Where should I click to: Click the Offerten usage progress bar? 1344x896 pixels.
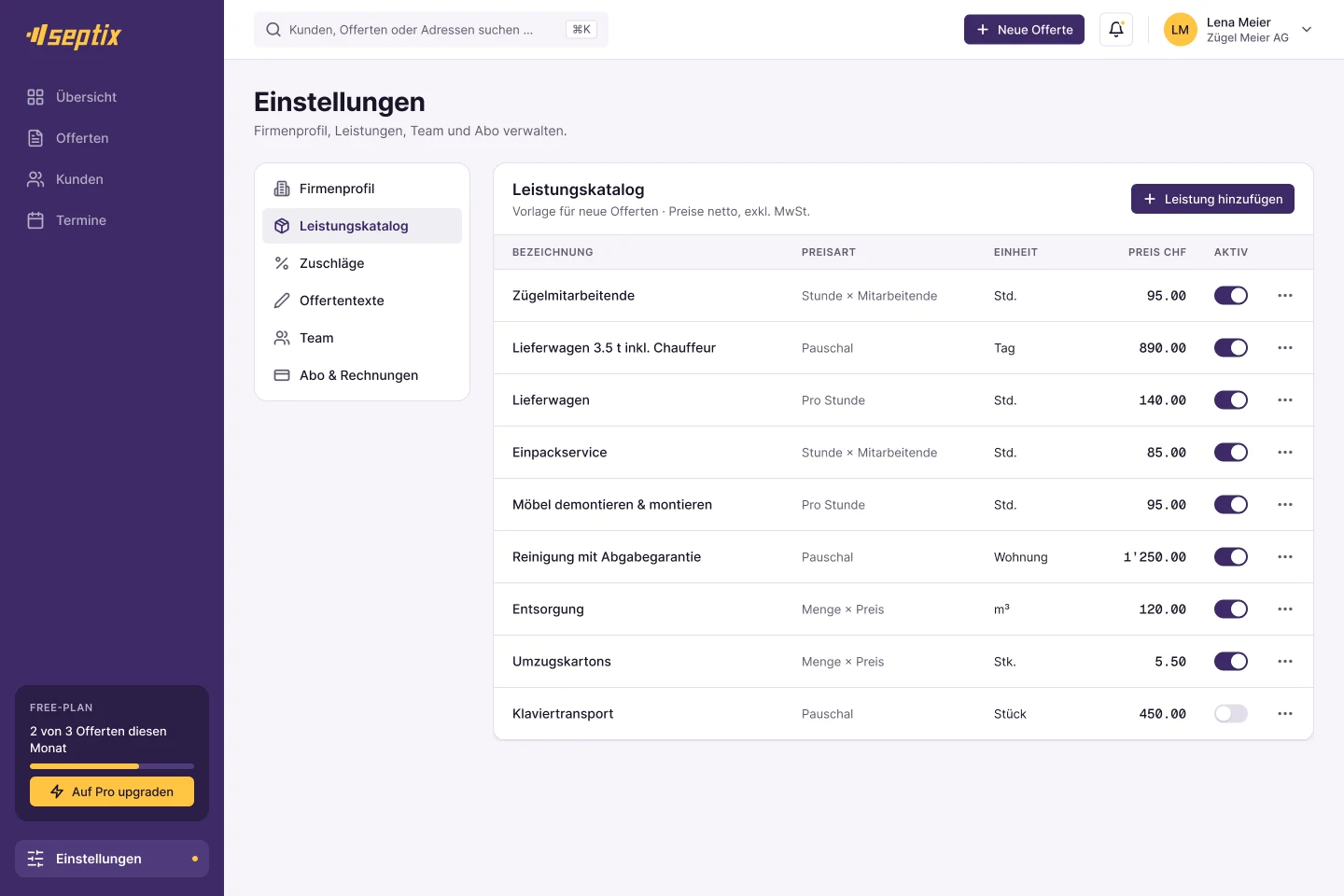coord(112,766)
